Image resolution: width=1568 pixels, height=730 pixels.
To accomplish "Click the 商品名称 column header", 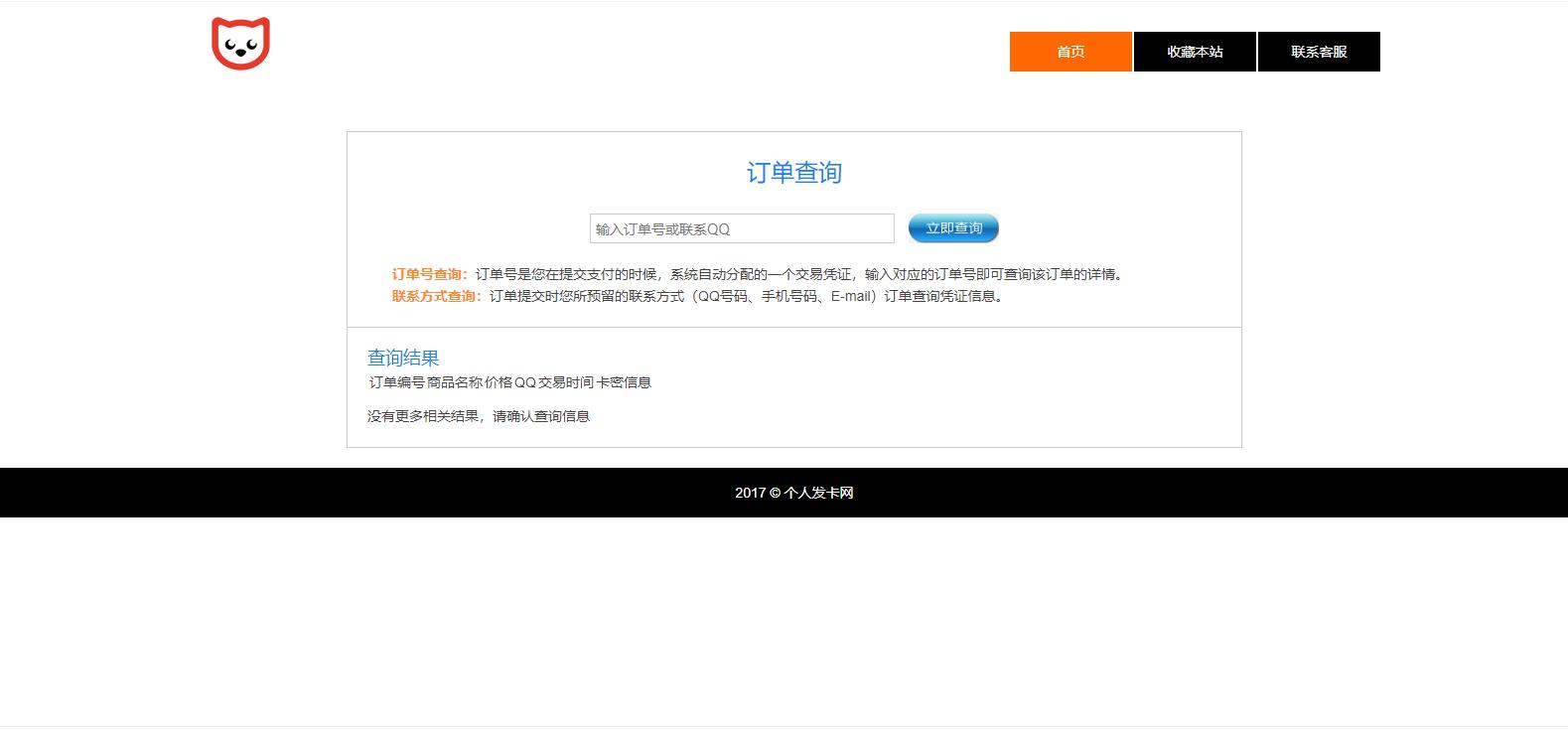I will 454,382.
